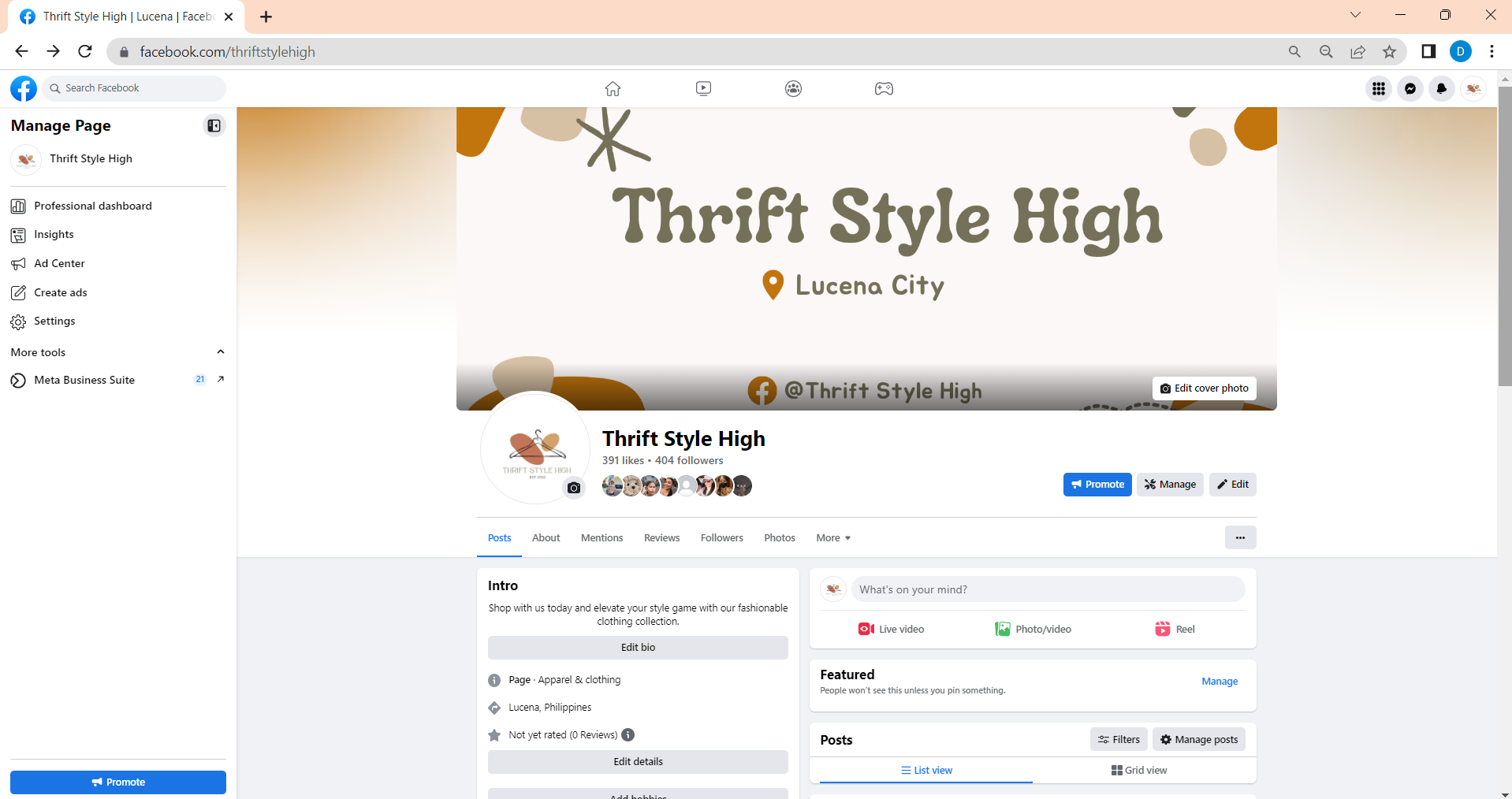Bookmark this page with the star icon
Image resolution: width=1512 pixels, height=799 pixels.
1389,52
